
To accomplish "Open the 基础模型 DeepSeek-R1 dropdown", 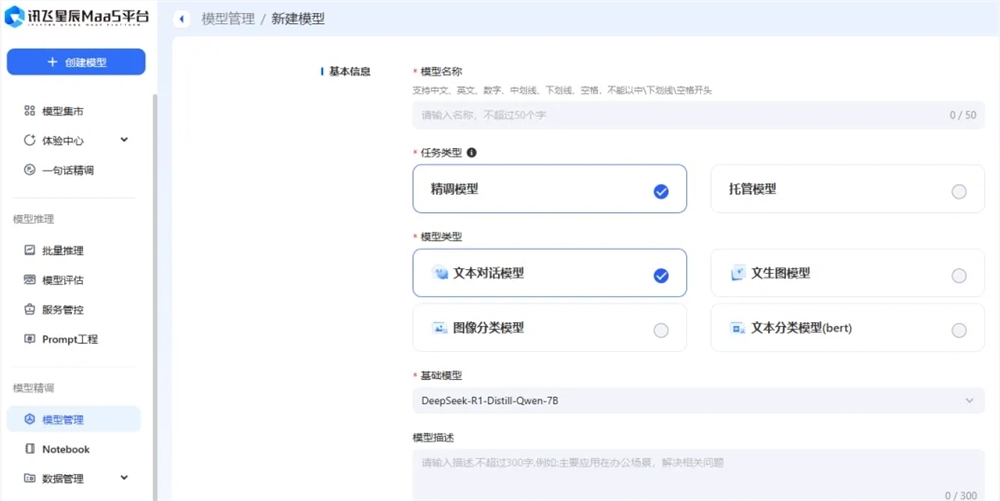I will point(697,401).
